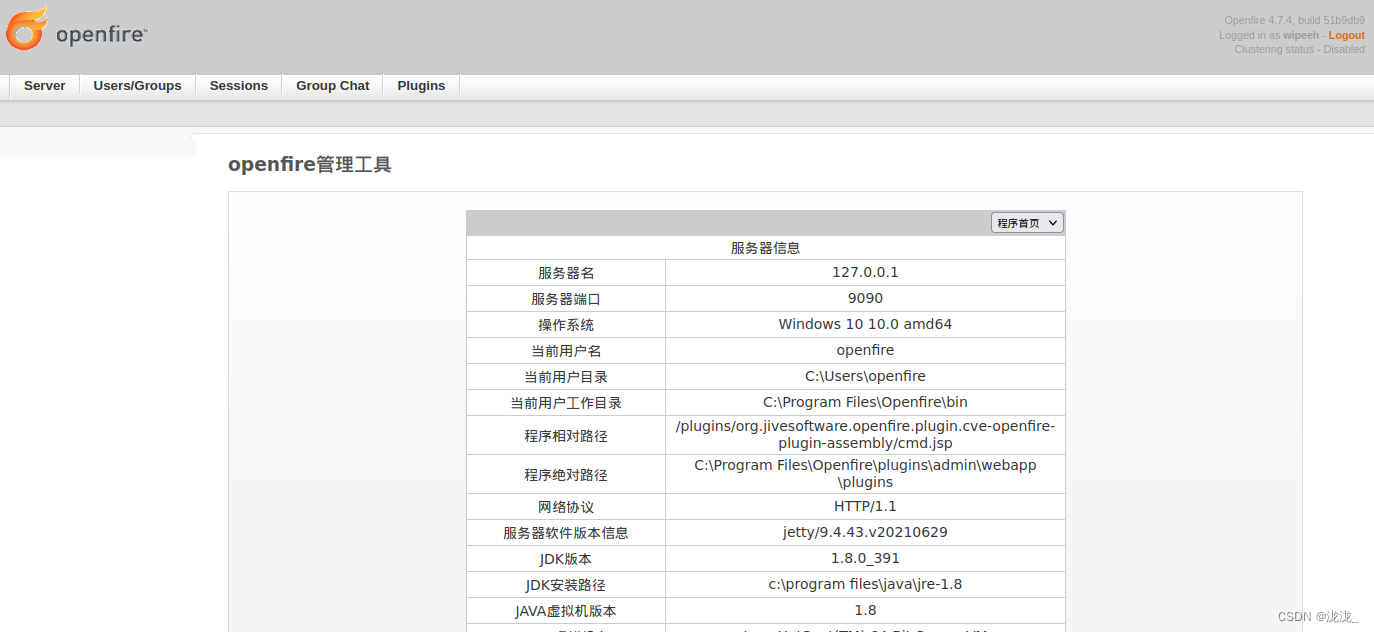The width and height of the screenshot is (1374, 632).
Task: Select the cmd.jsp relative path value
Action: click(x=865, y=435)
